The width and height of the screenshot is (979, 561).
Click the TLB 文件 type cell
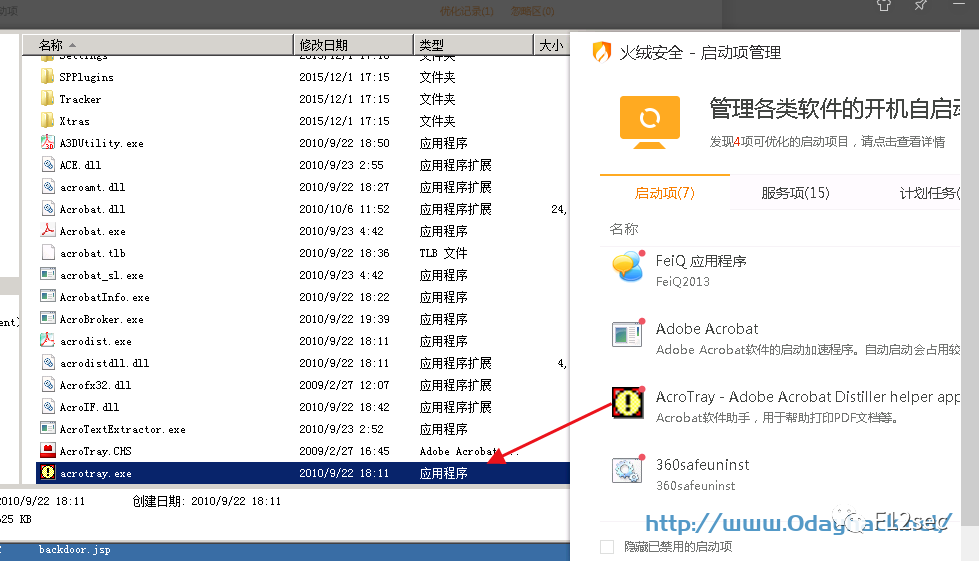tap(443, 253)
